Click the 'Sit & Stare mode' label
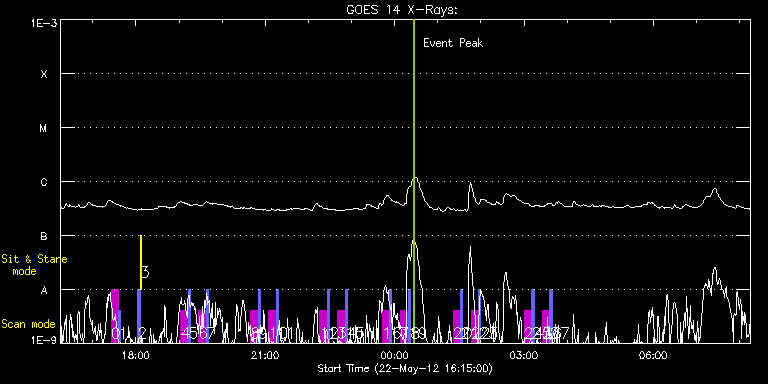This screenshot has height=384, width=768. tap(34, 265)
